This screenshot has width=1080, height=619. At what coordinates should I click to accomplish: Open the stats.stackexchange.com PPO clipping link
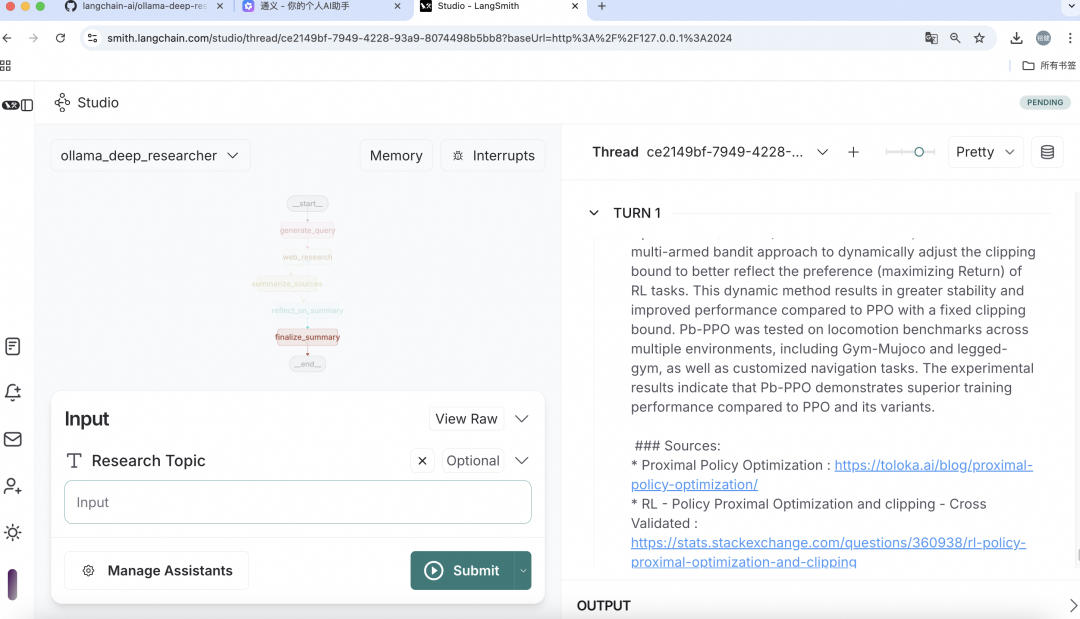pyautogui.click(x=828, y=552)
